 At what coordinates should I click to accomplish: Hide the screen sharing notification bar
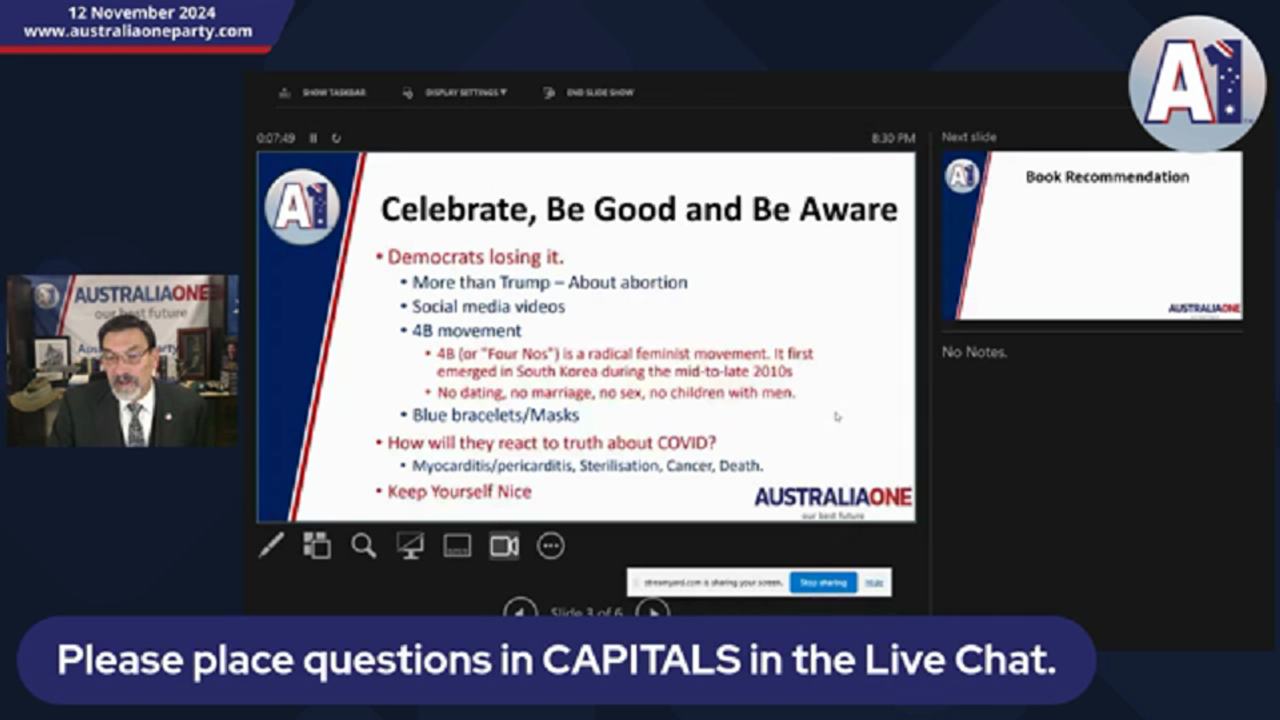(874, 582)
